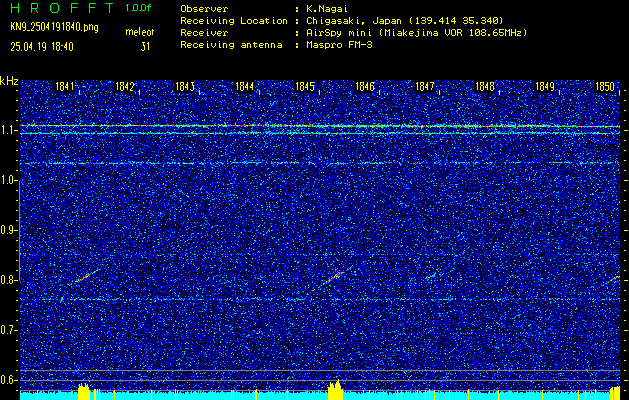Click the 0.6 frequency axis label
Image resolution: width=629 pixels, height=400 pixels.
click(x=7, y=380)
